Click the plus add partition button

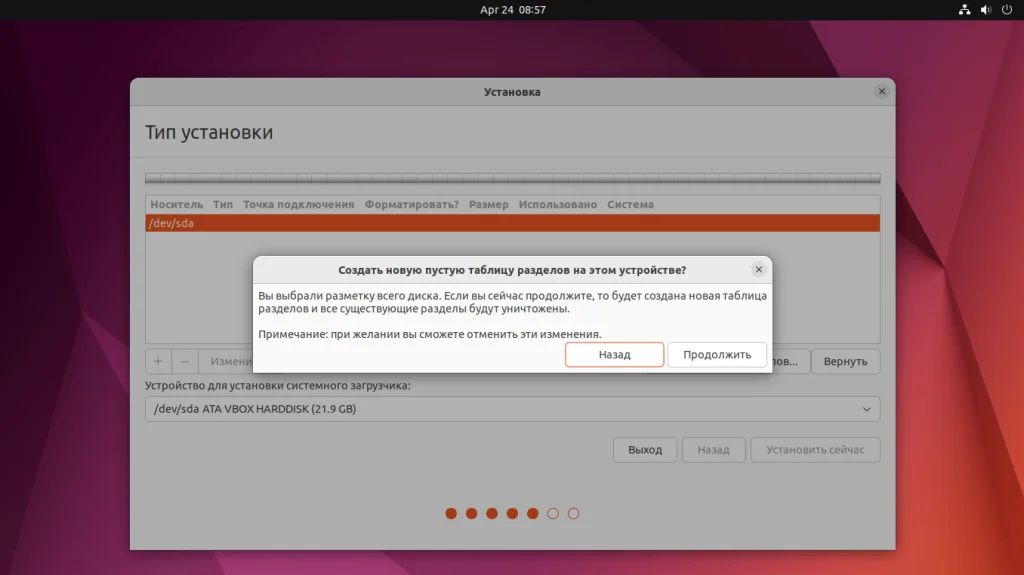click(x=158, y=361)
